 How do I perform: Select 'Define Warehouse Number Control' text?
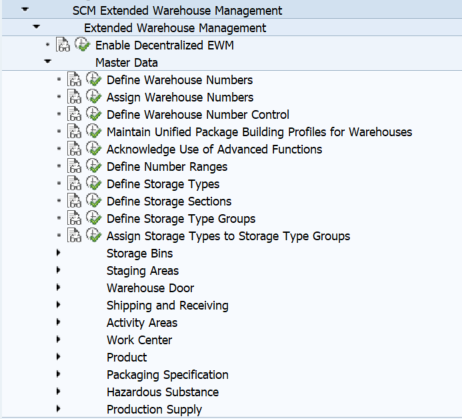(x=198, y=115)
